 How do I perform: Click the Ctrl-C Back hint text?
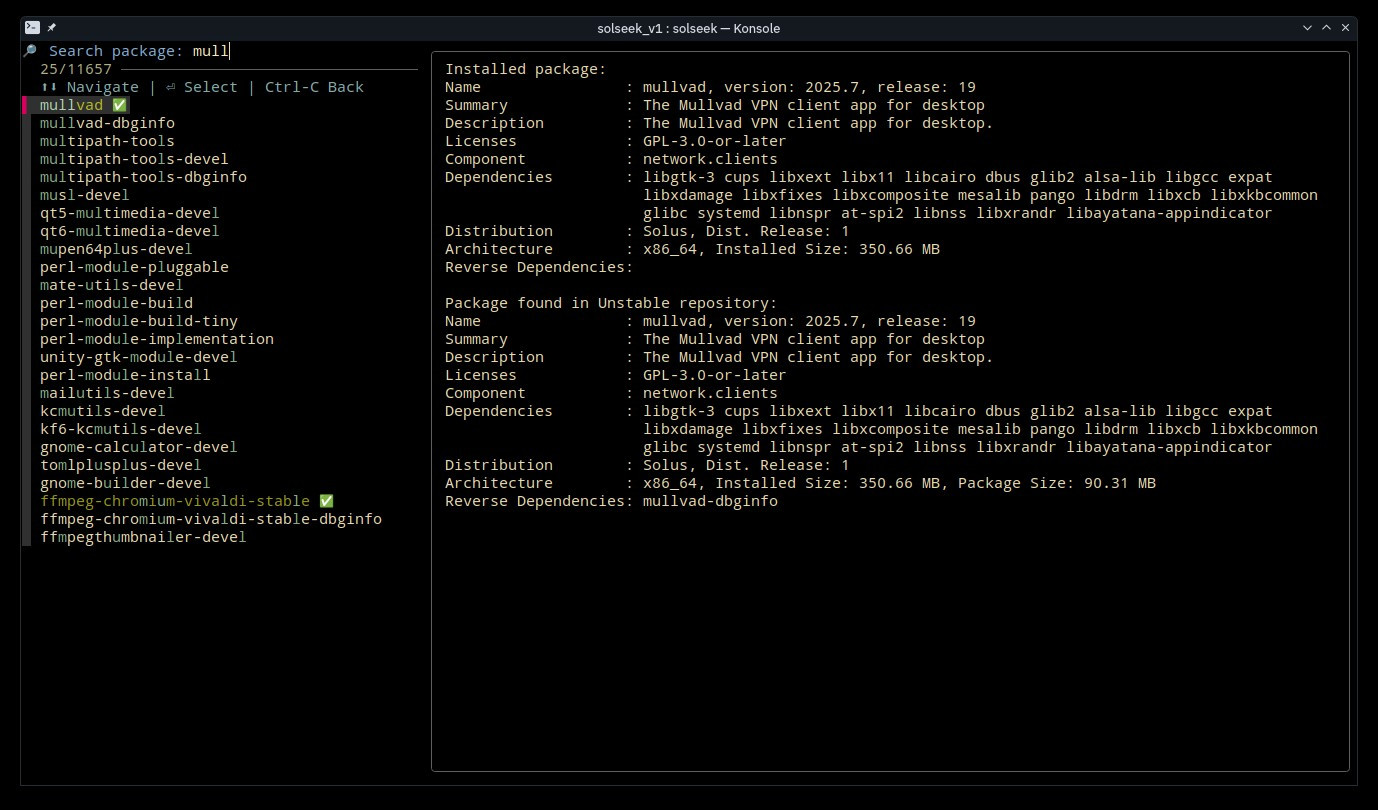pyautogui.click(x=314, y=87)
